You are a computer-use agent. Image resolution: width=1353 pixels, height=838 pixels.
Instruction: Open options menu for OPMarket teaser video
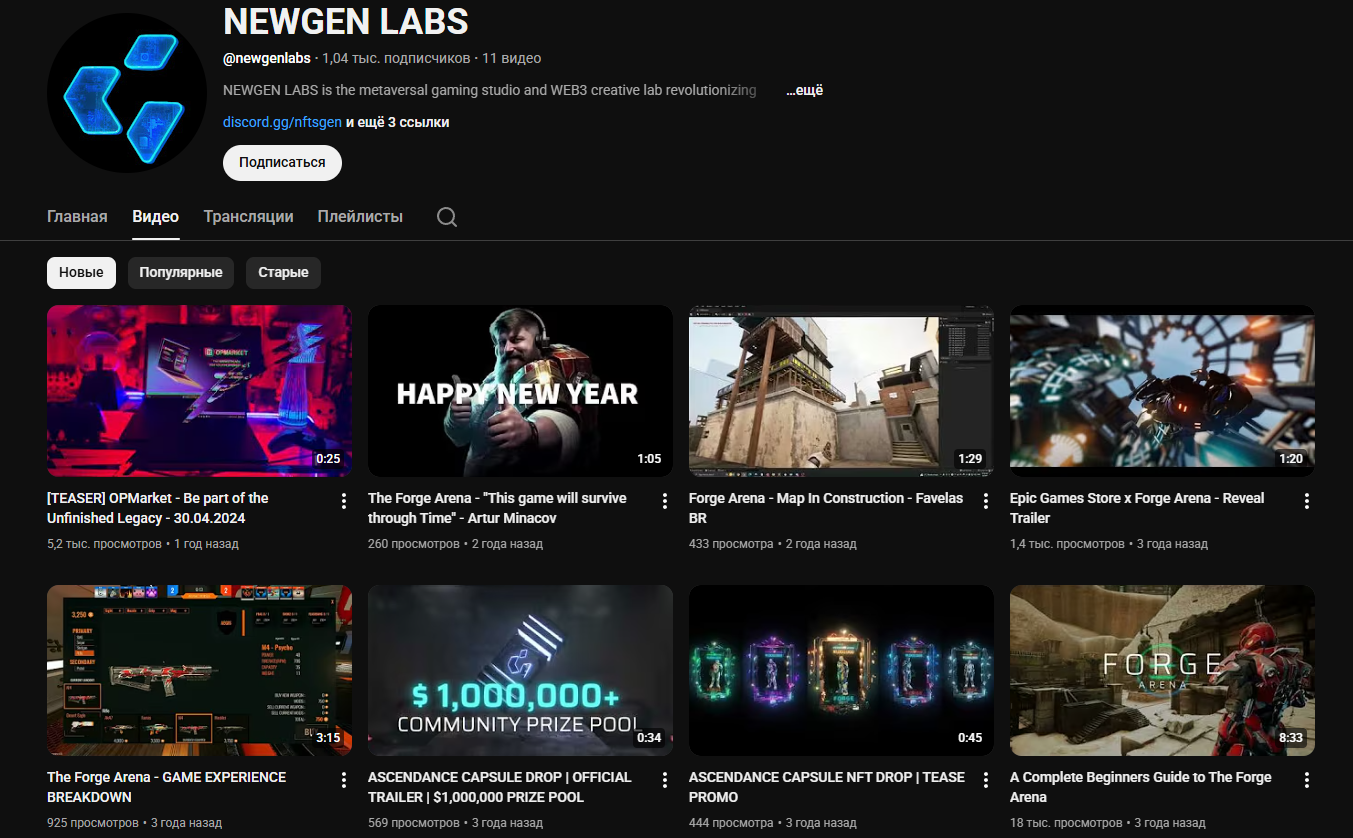coord(344,500)
